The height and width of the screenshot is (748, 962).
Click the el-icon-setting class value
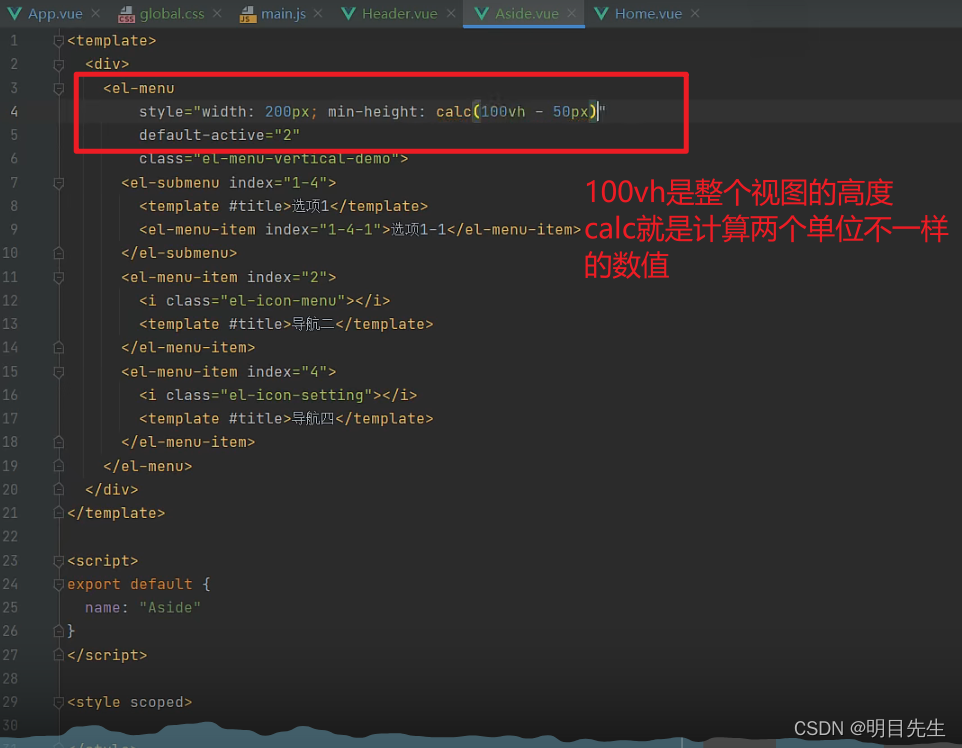pyautogui.click(x=296, y=395)
